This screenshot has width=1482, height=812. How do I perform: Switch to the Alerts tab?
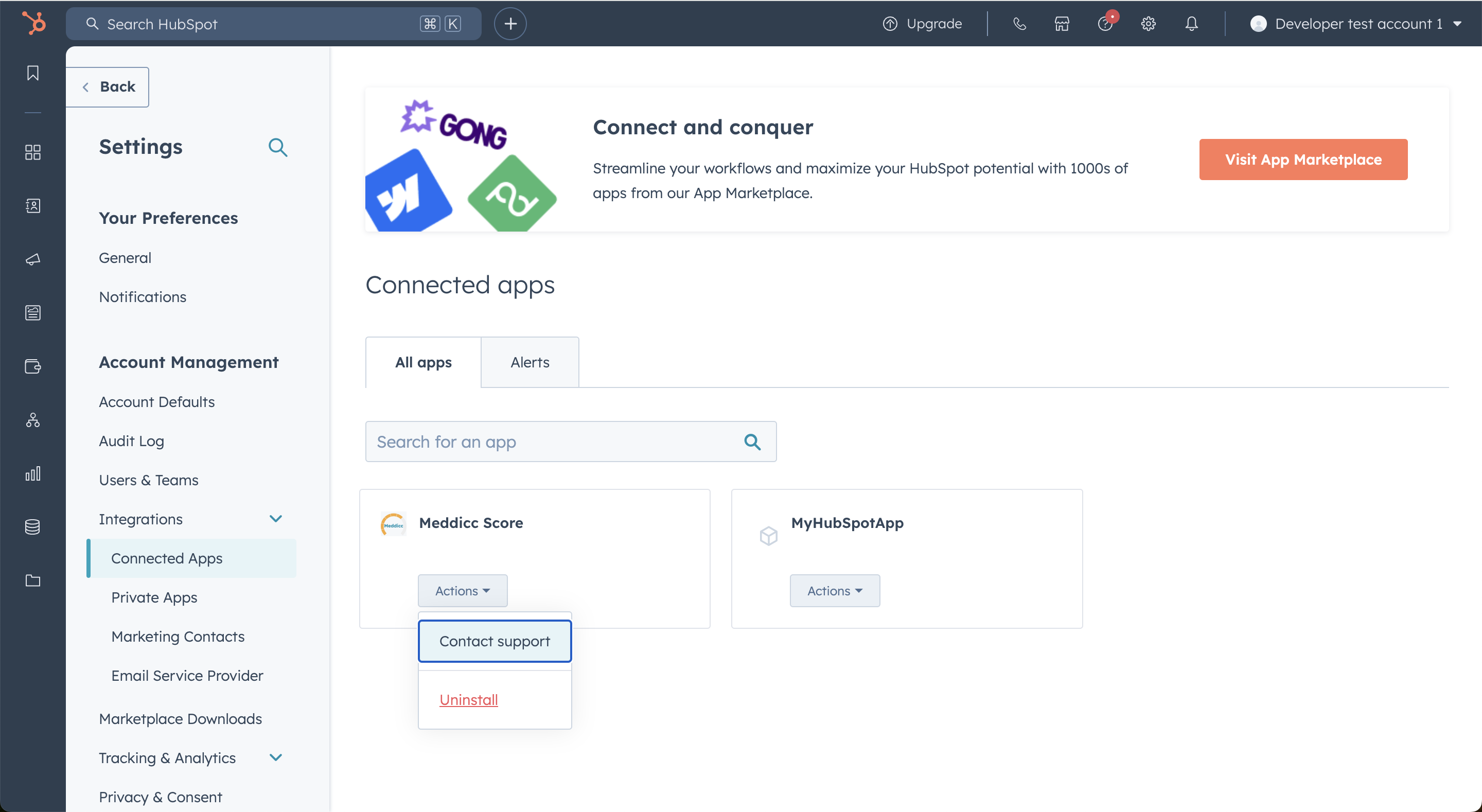tap(530, 362)
